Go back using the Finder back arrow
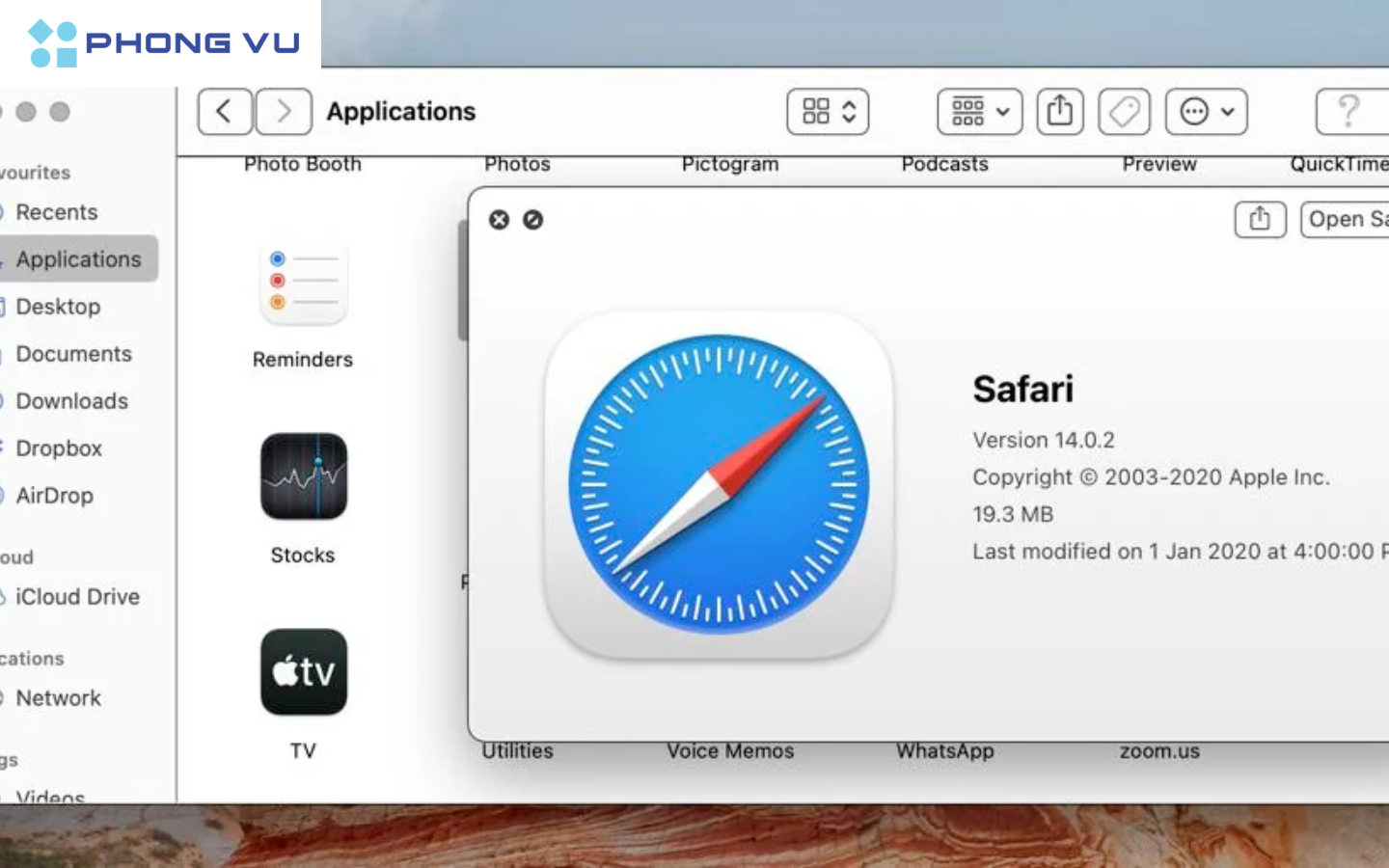1389x868 pixels. pos(225,112)
